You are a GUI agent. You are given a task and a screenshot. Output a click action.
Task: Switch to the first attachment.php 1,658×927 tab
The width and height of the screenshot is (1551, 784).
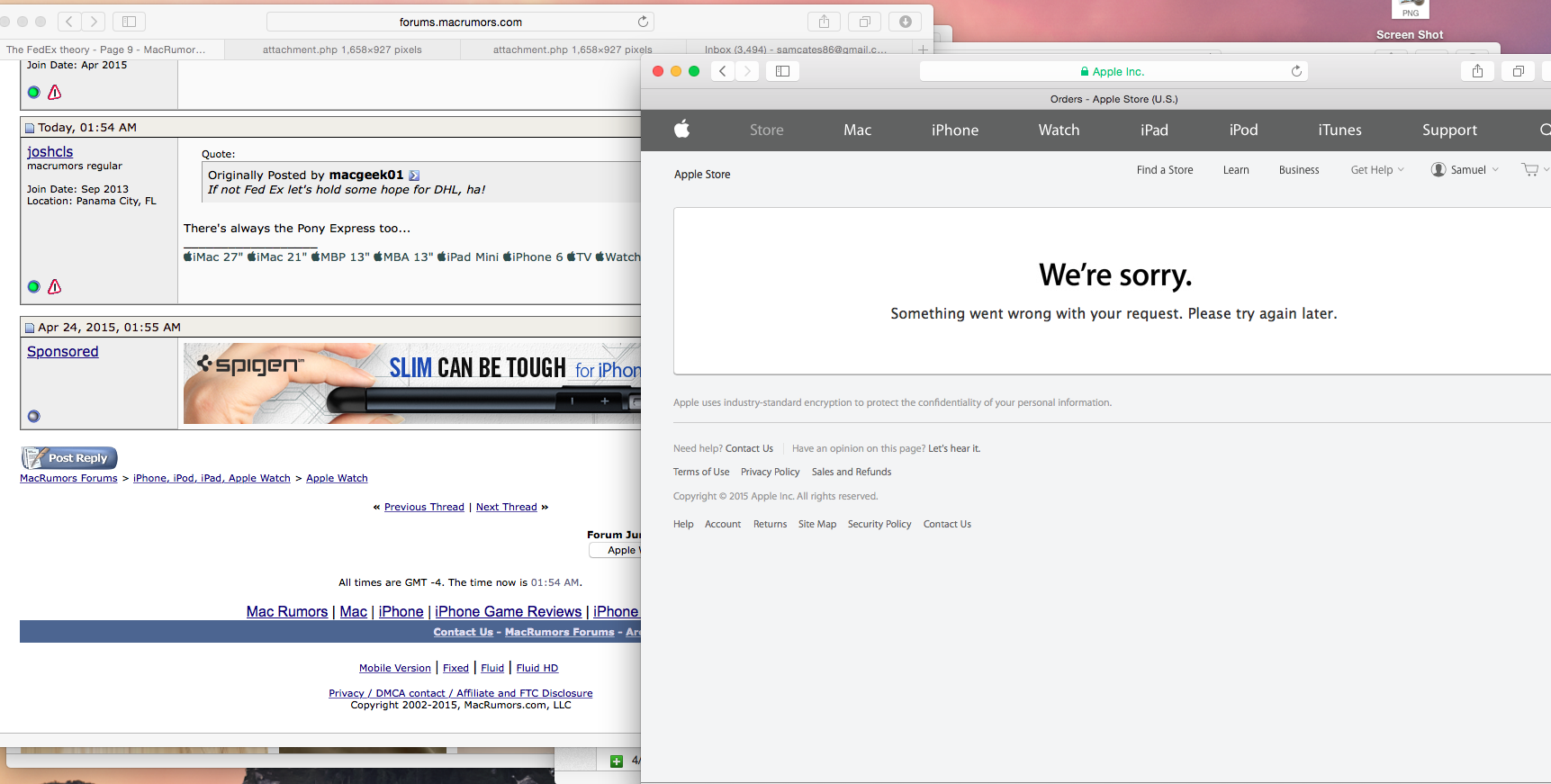click(x=342, y=50)
